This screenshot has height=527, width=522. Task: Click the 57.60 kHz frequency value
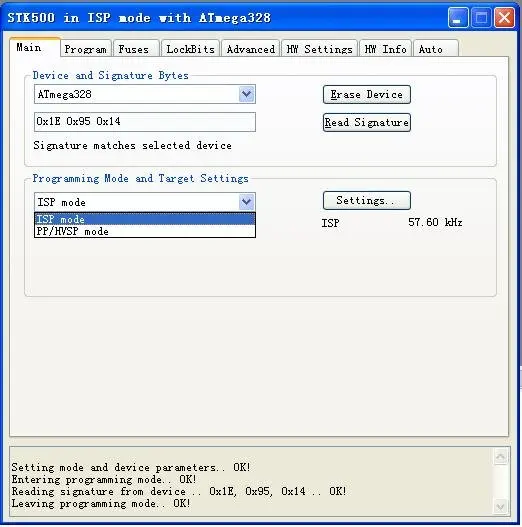435,222
